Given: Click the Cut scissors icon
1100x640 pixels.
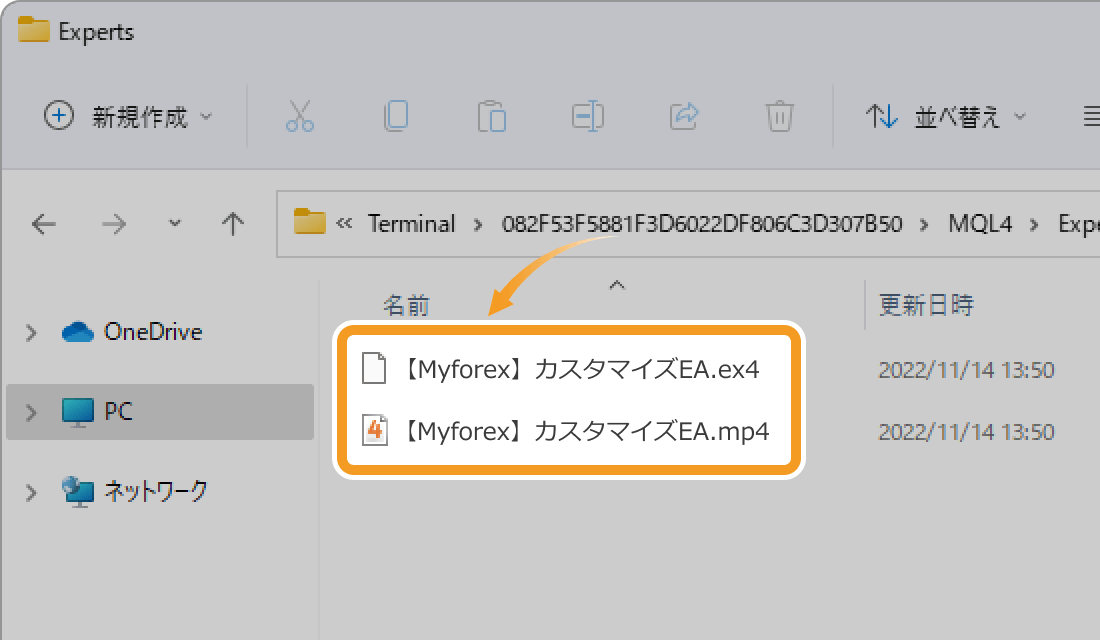Looking at the screenshot, I should point(300,116).
